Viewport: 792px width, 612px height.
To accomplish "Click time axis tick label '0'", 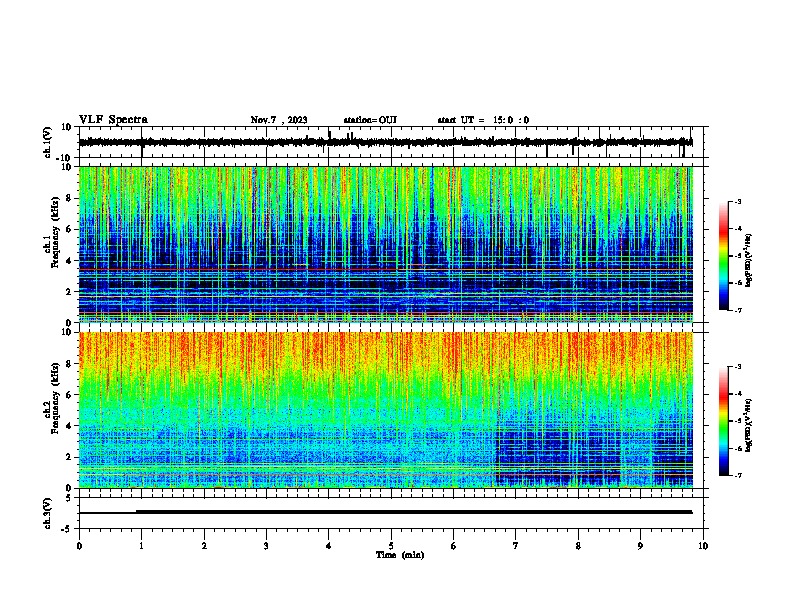I will coord(79,546).
